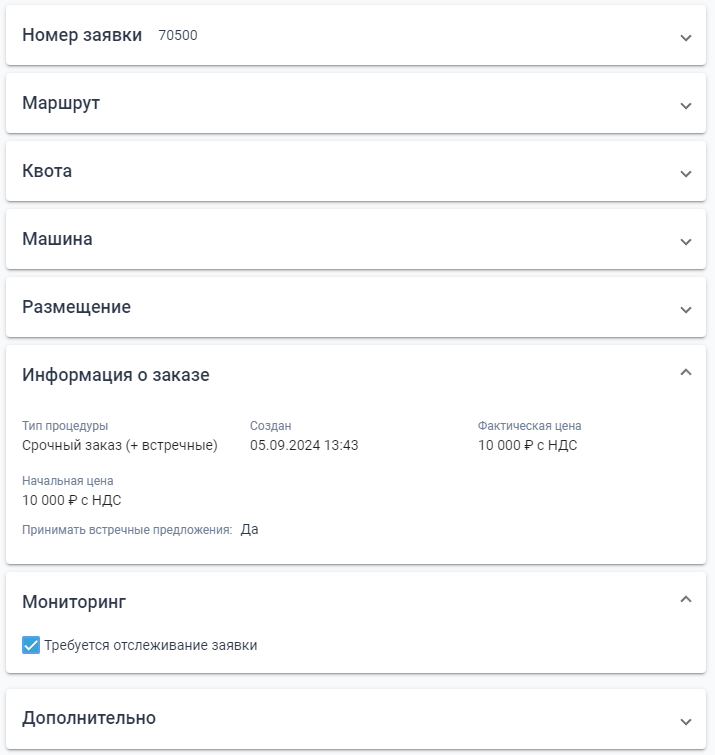715x755 pixels.
Task: Click request number 70500
Action: pos(178,36)
